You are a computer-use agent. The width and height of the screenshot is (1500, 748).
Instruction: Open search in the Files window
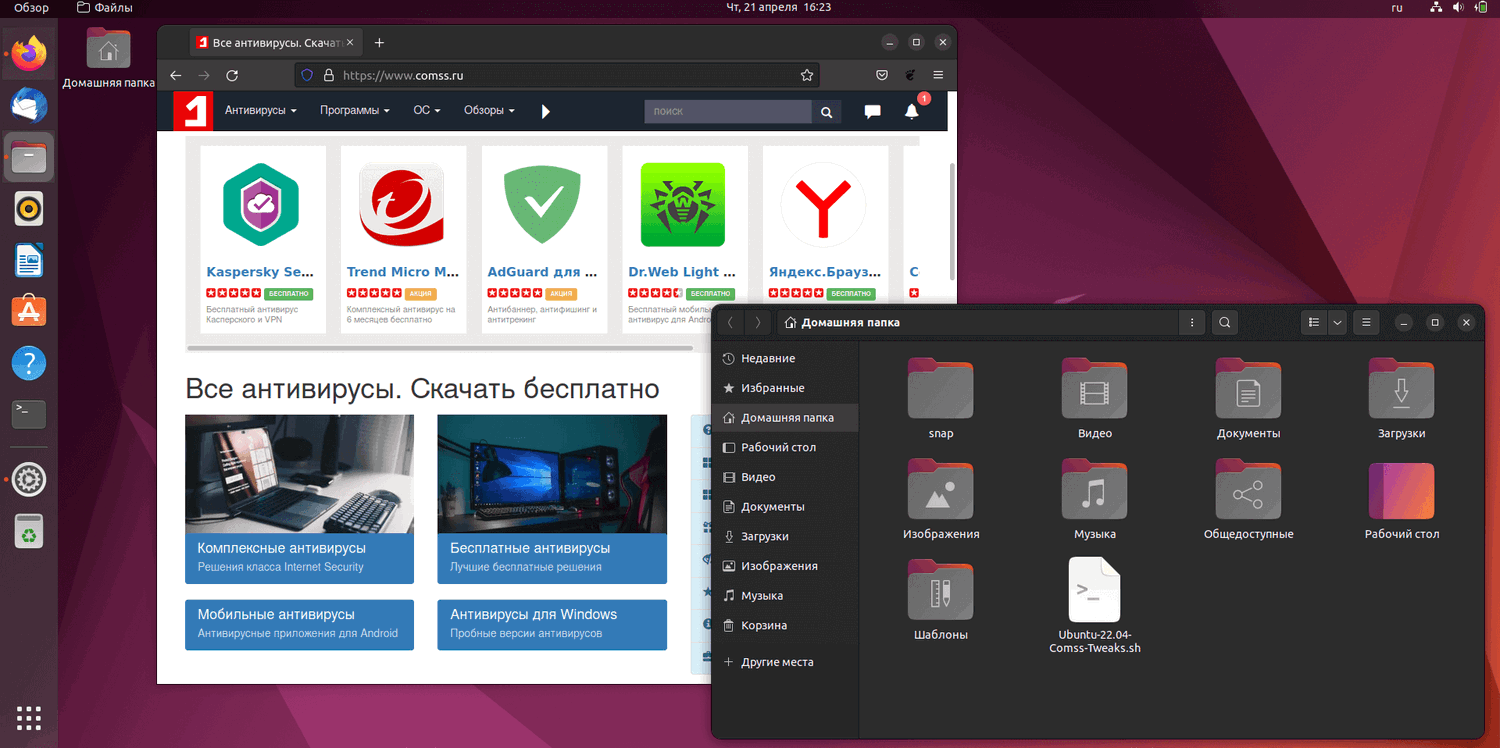click(x=1225, y=323)
